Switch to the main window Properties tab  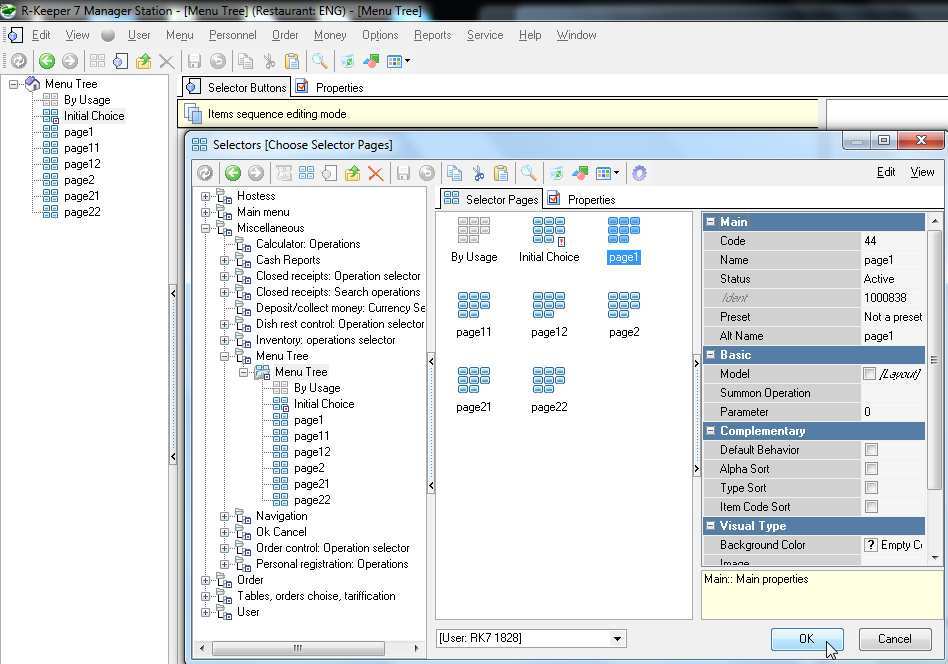tap(330, 88)
